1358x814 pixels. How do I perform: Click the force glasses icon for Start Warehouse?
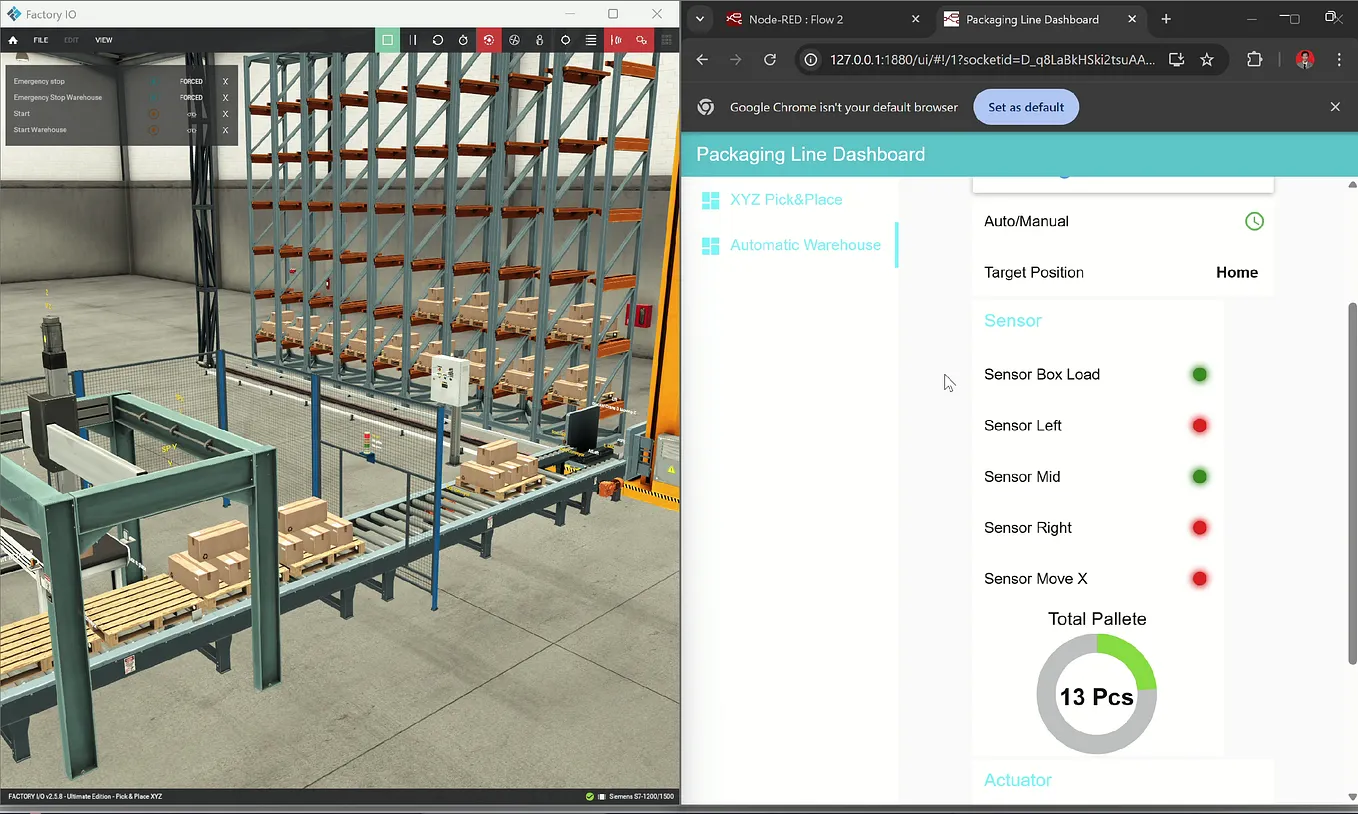point(191,130)
